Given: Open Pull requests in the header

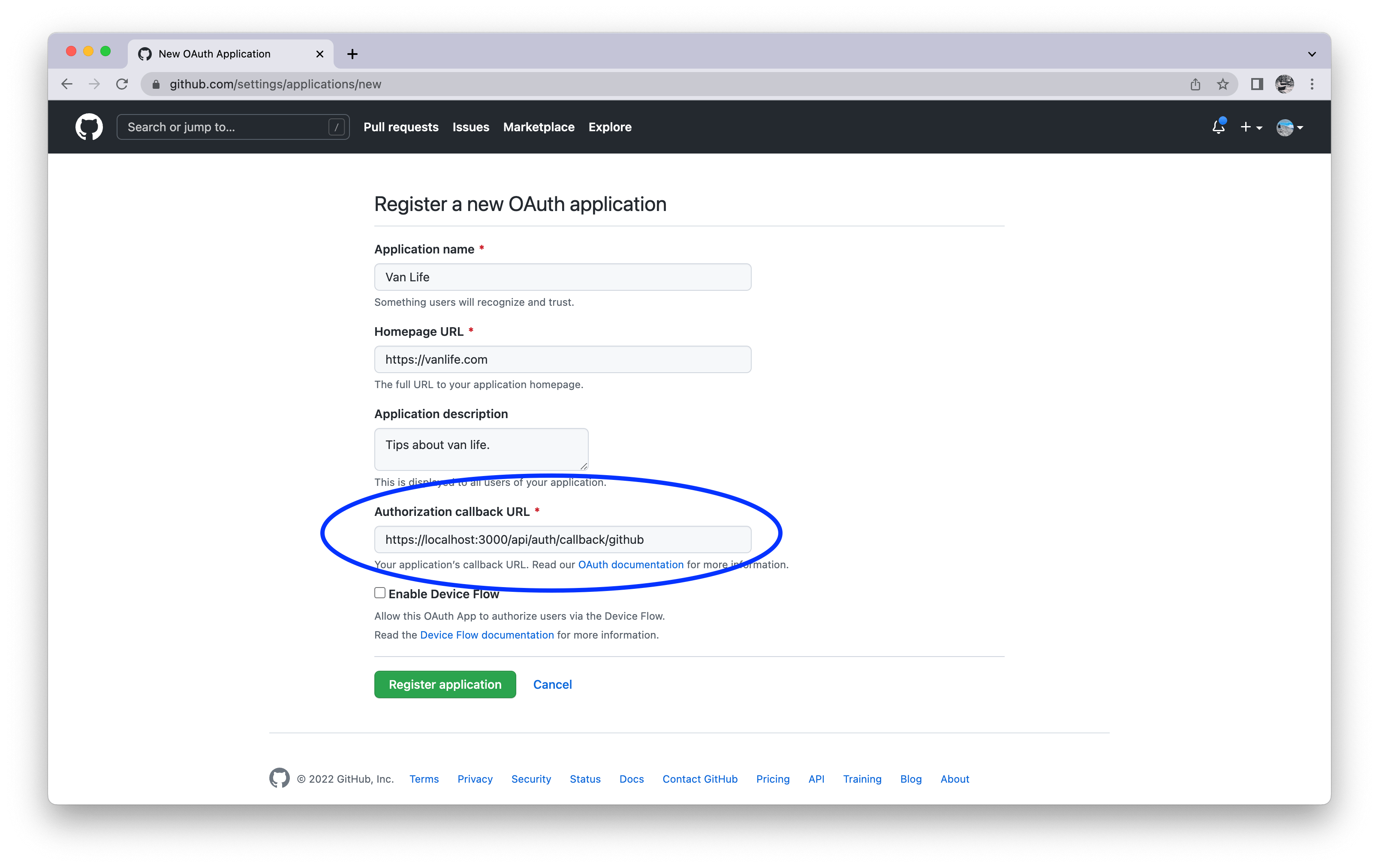Looking at the screenshot, I should [x=401, y=127].
